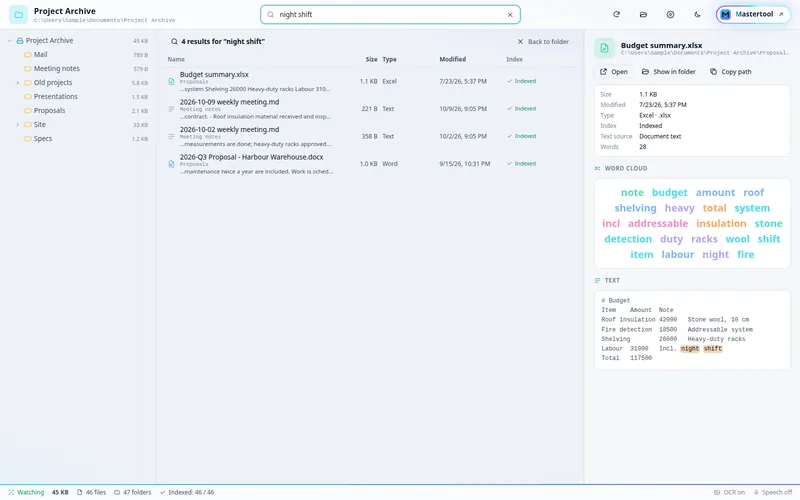This screenshot has height=500, width=800.
Task: Toggle OCR on in status bar
Action: [729, 492]
